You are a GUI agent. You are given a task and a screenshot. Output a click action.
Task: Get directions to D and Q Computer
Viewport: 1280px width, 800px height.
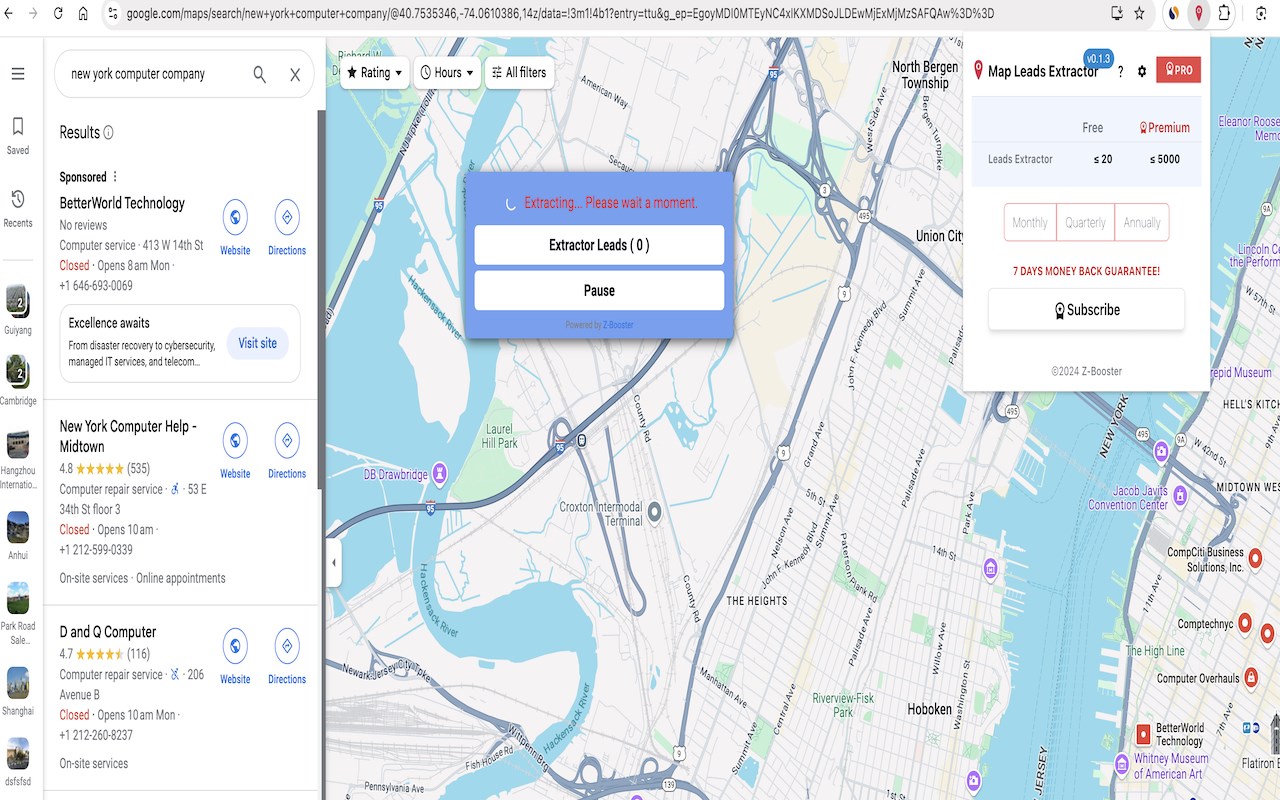click(x=287, y=646)
